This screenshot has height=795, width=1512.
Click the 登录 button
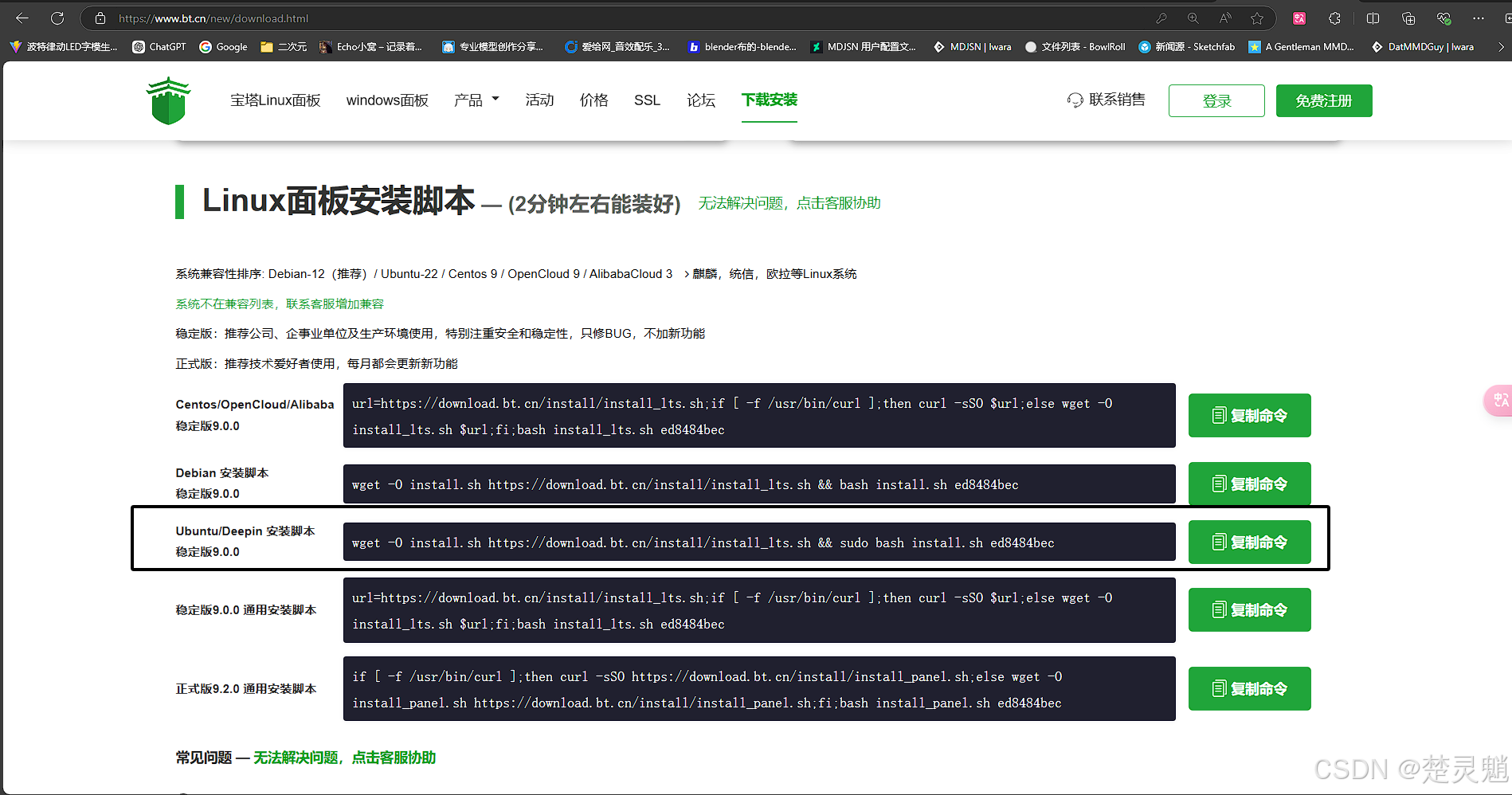[x=1216, y=101]
